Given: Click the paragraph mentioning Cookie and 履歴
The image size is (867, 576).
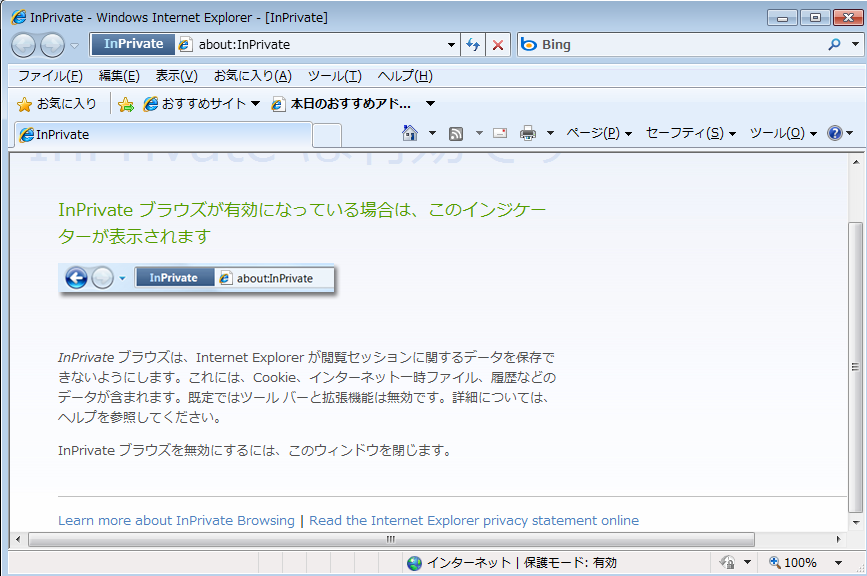Looking at the screenshot, I should [x=307, y=387].
